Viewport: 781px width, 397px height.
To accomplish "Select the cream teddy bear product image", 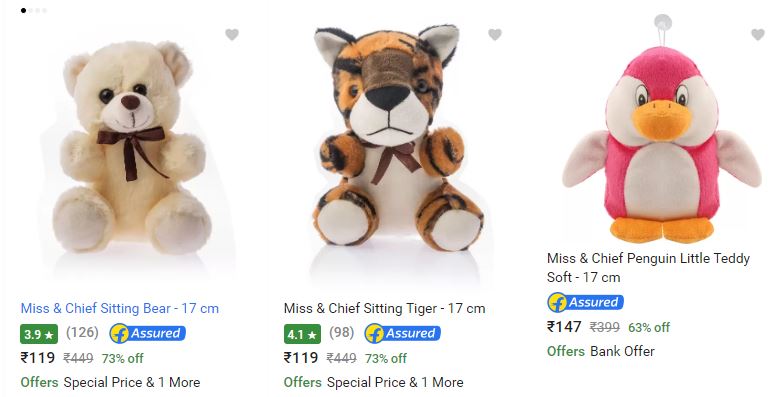I will tap(131, 147).
